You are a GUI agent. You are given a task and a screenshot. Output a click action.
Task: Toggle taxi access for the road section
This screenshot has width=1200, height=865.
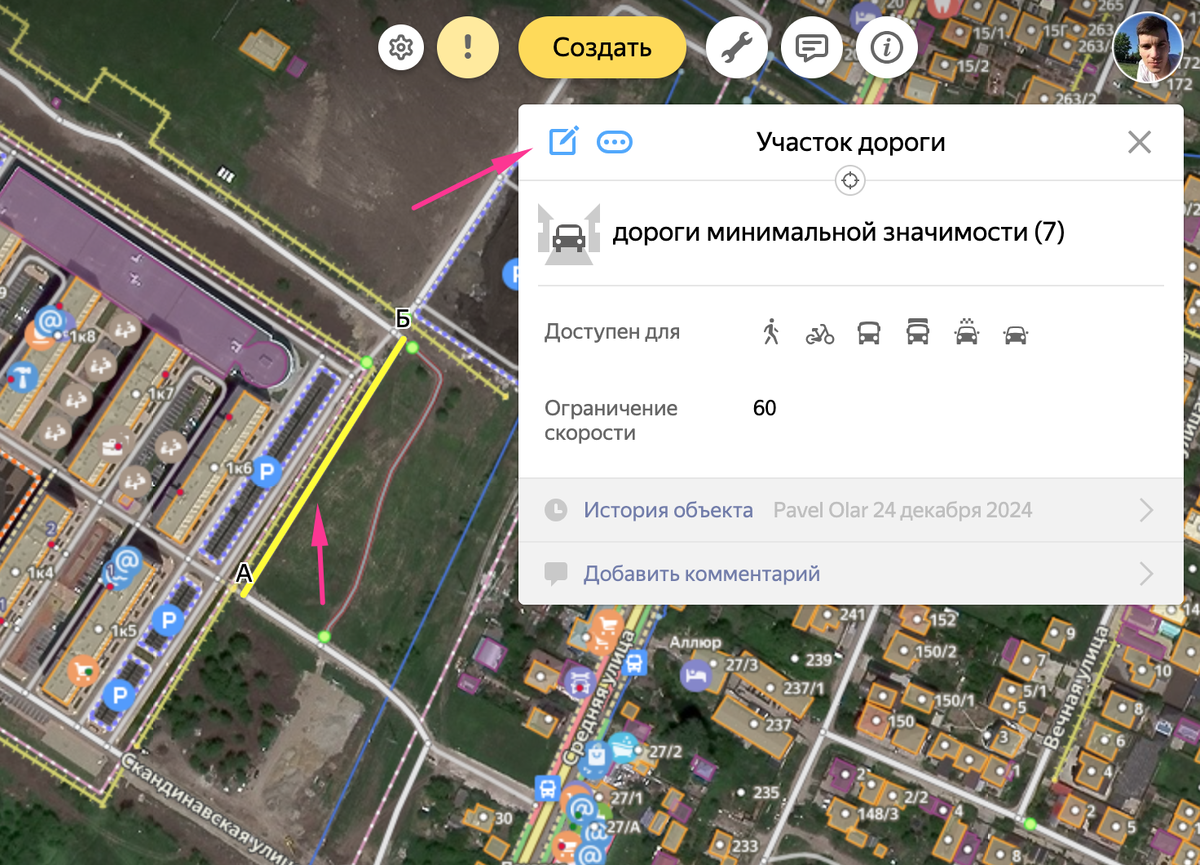[967, 330]
